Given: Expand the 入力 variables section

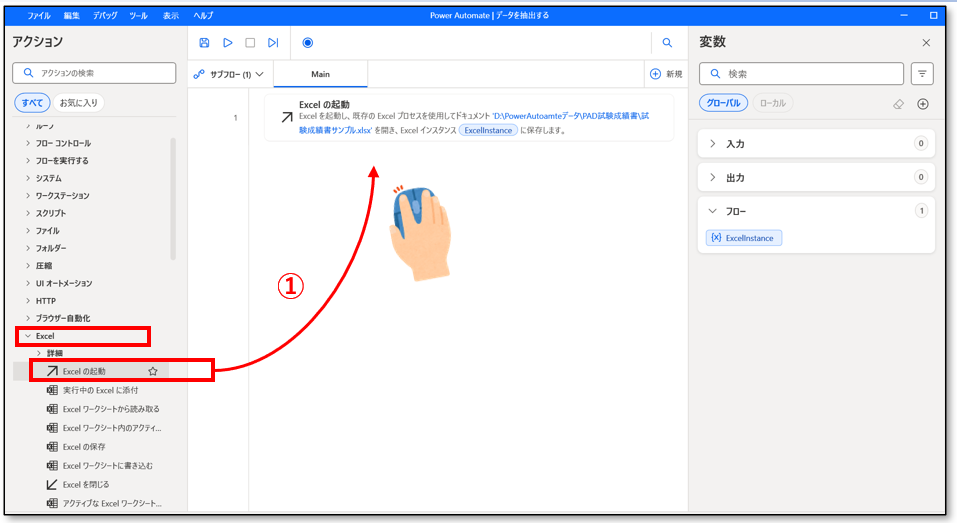Looking at the screenshot, I should 713,144.
